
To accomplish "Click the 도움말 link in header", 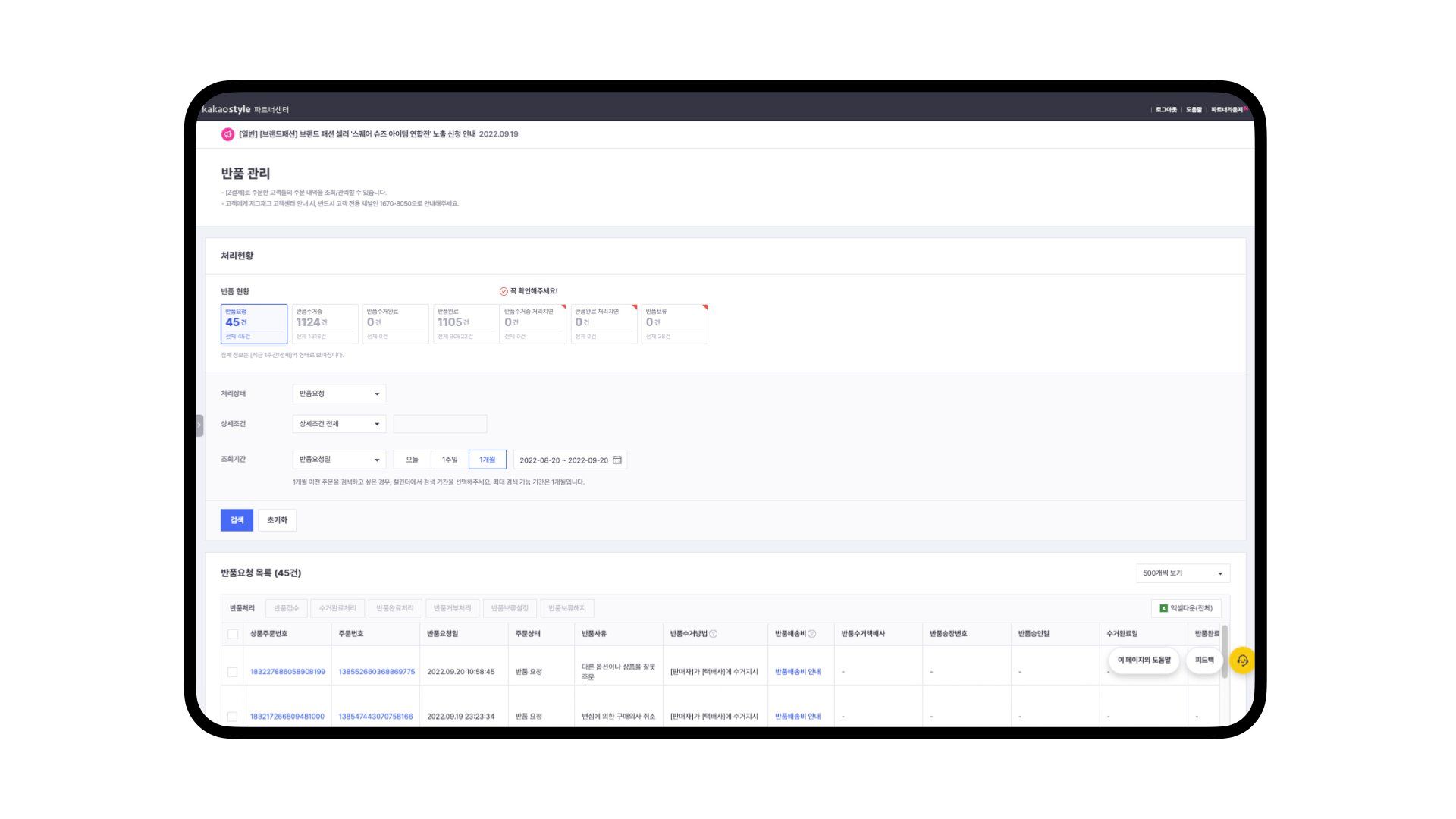I will 1194,110.
